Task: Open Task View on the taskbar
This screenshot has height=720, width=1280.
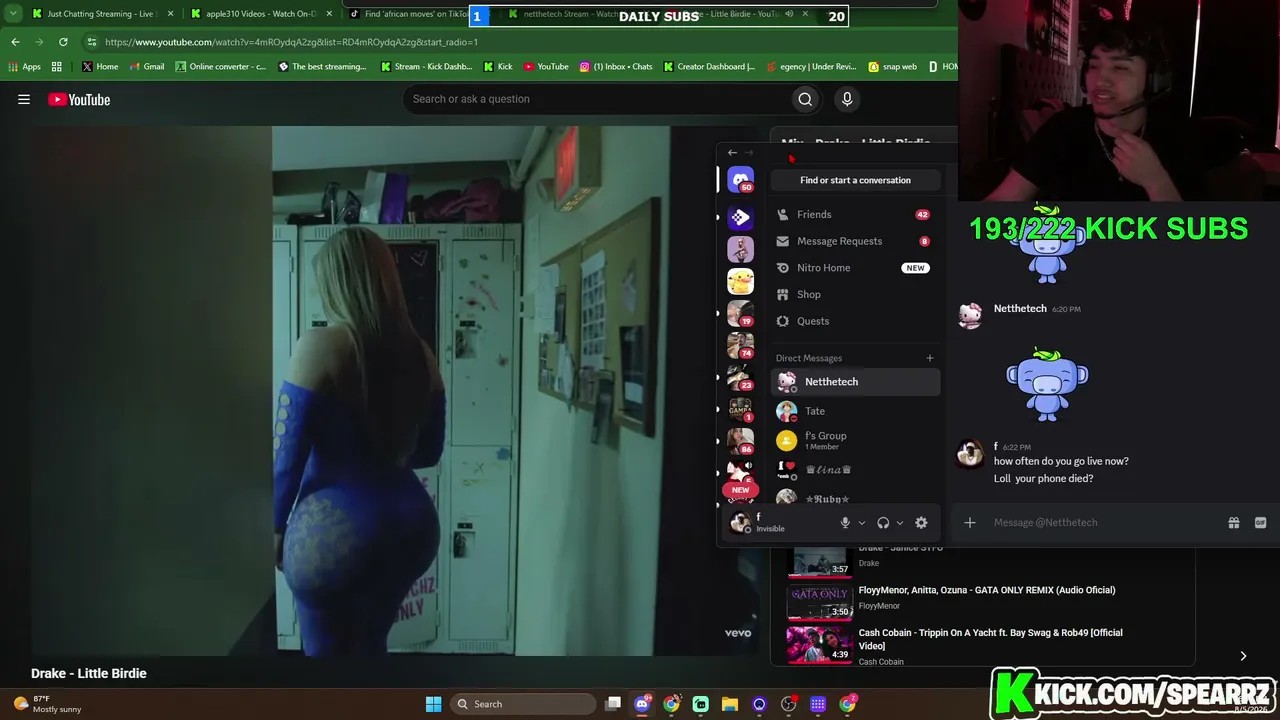Action: pyautogui.click(x=613, y=704)
